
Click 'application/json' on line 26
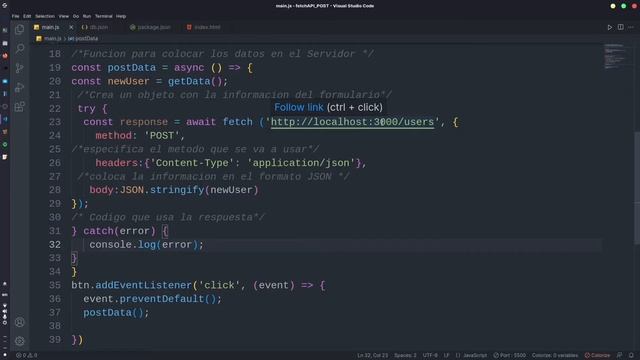pyautogui.click(x=301, y=163)
